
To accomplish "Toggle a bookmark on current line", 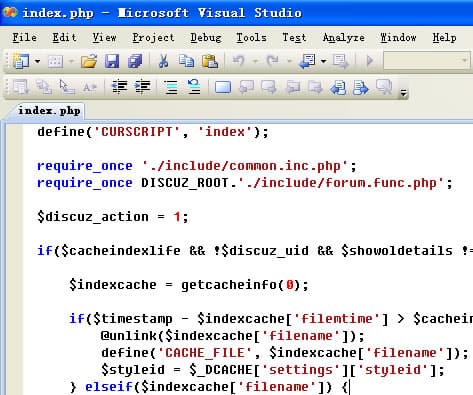I will [223, 87].
